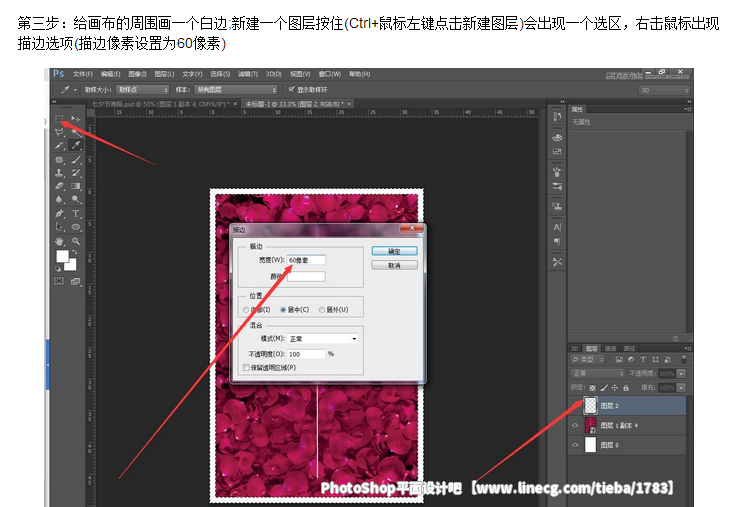Switch to the 七夕节海报.psd document tab

pos(165,104)
